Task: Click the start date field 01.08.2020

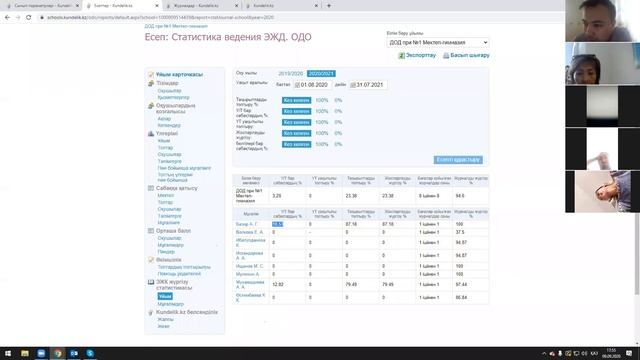Action: (x=313, y=85)
